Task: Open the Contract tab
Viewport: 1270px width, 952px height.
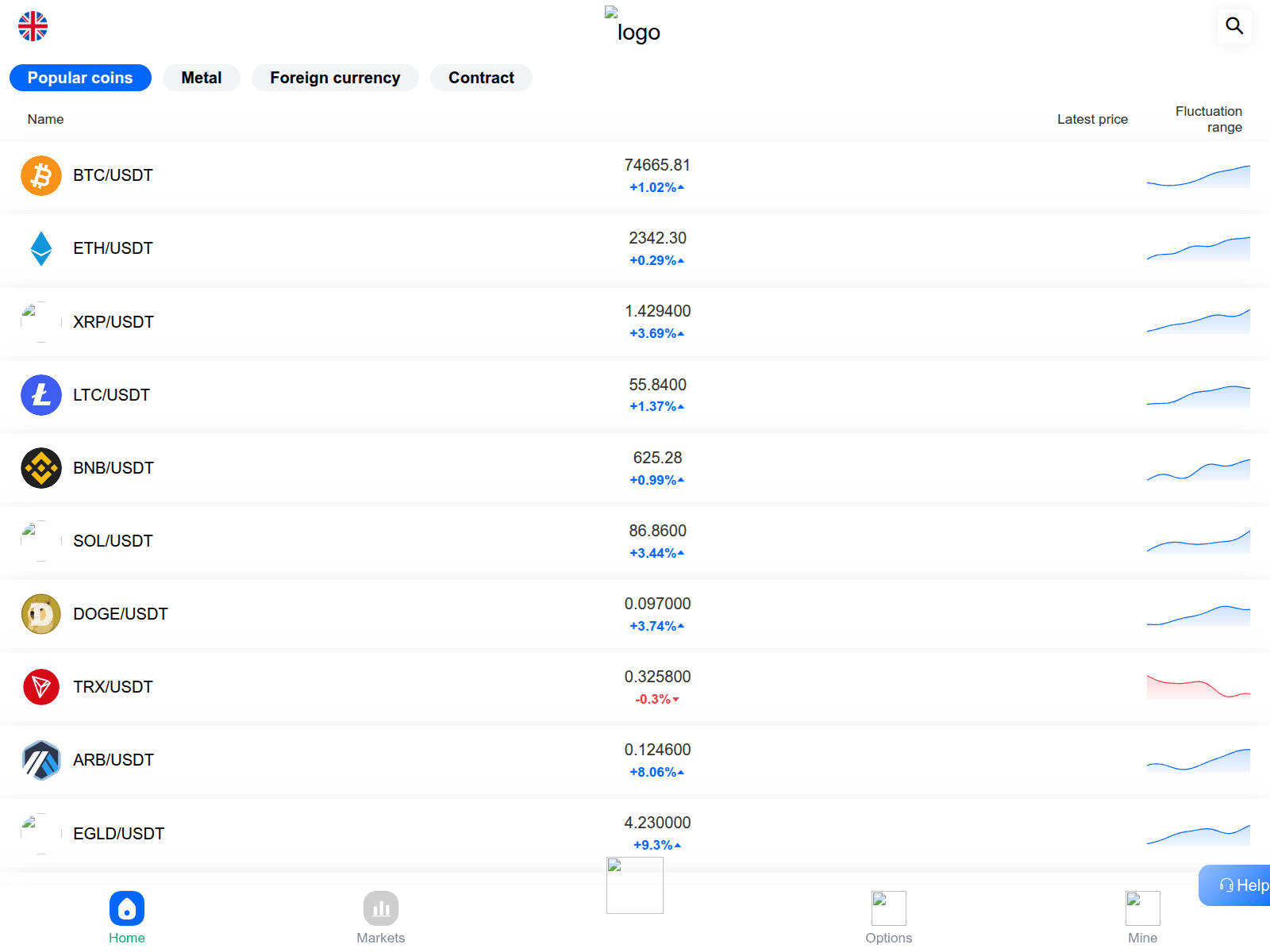Action: (481, 78)
